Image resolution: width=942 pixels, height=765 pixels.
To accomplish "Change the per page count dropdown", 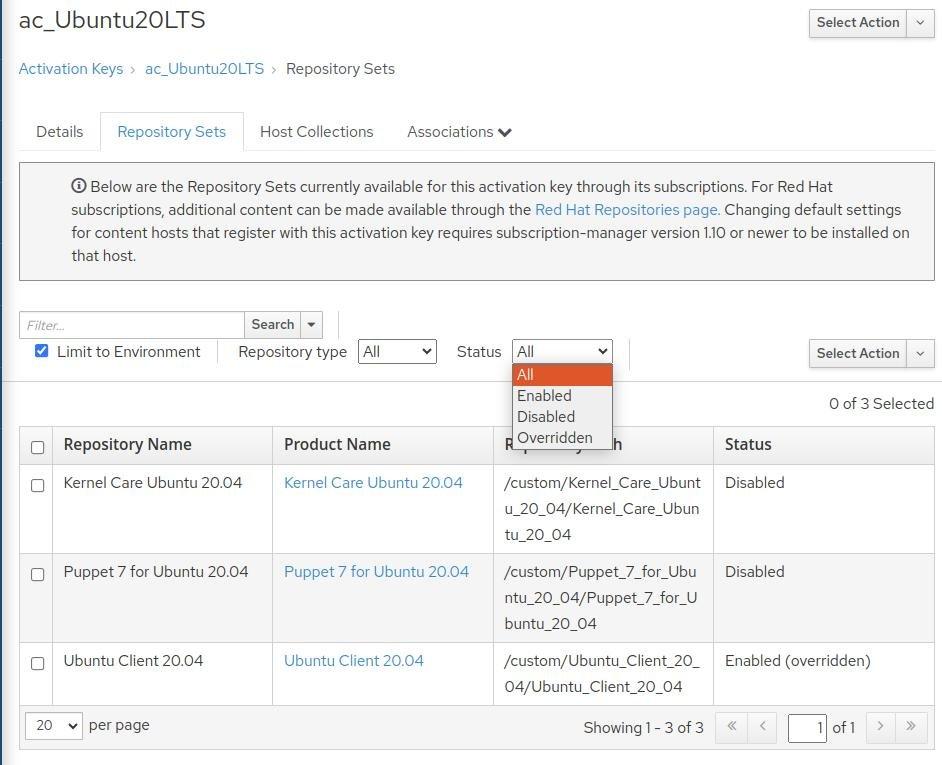I will (x=53, y=726).
